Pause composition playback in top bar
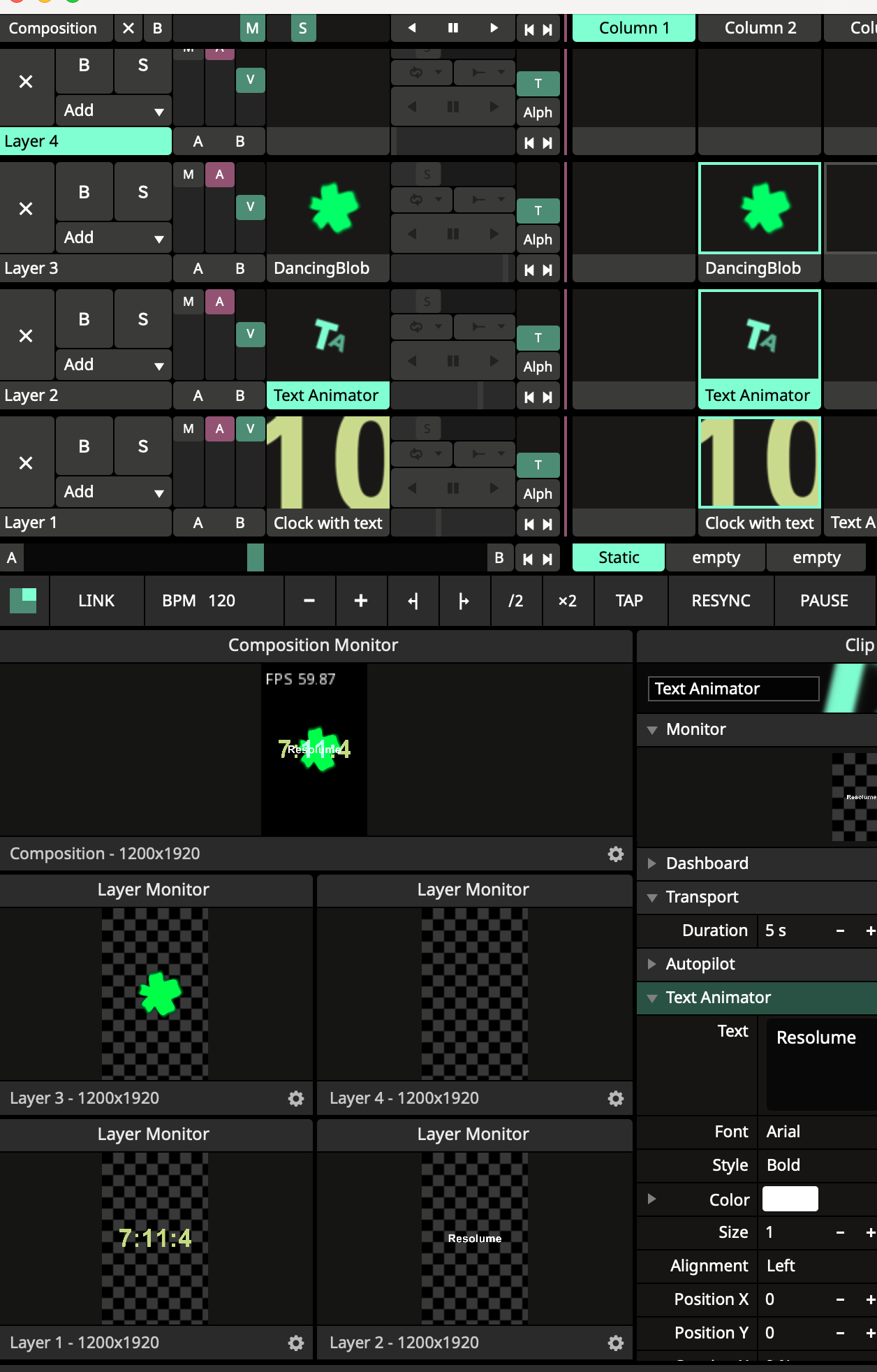The width and height of the screenshot is (877, 1372). tap(453, 28)
